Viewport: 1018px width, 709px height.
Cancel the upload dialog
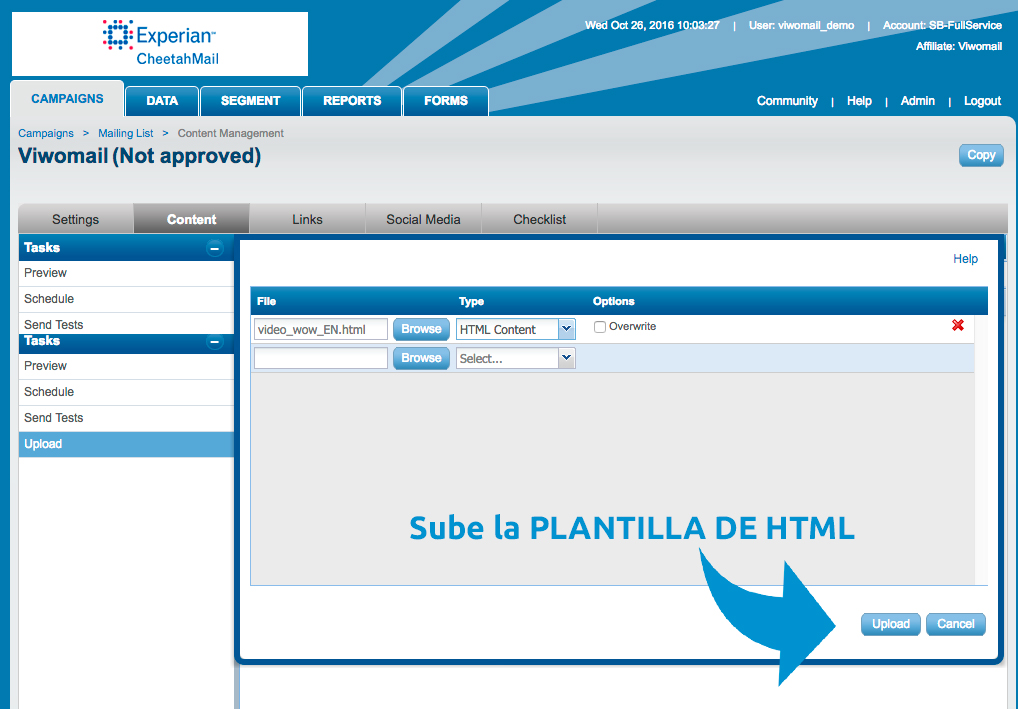point(955,624)
